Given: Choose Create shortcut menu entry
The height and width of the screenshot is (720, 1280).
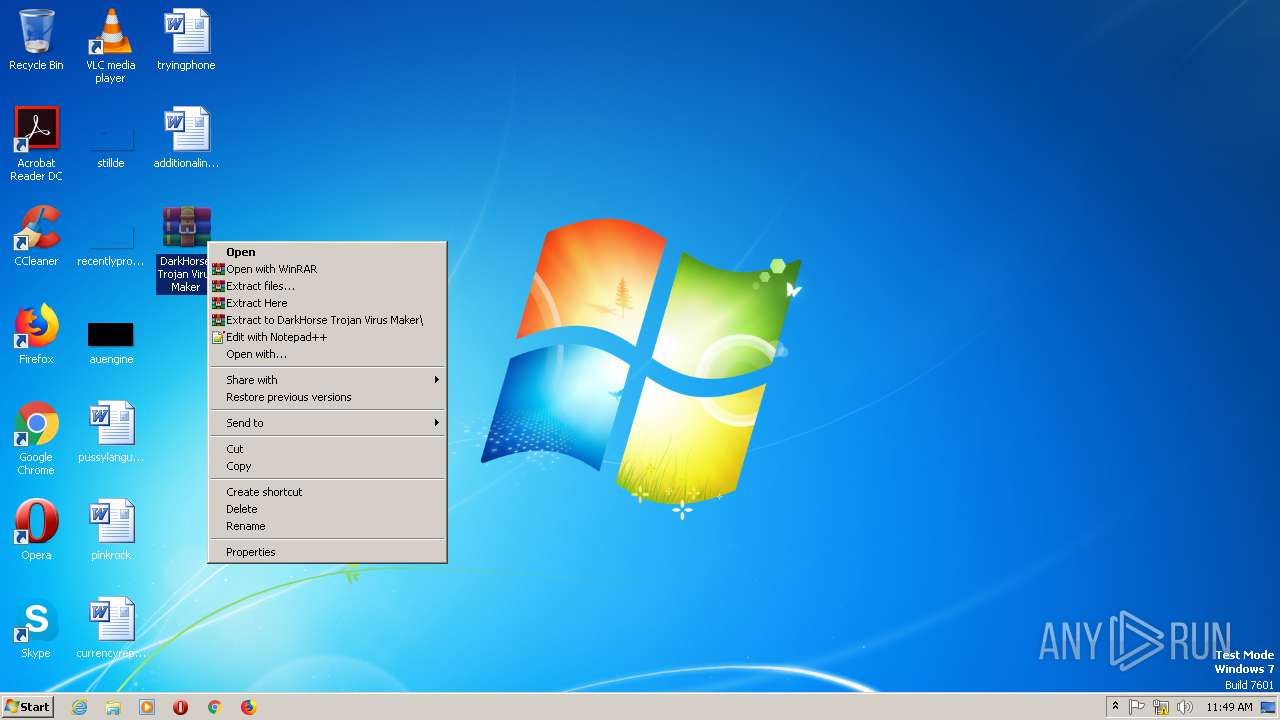Looking at the screenshot, I should pos(327,492).
